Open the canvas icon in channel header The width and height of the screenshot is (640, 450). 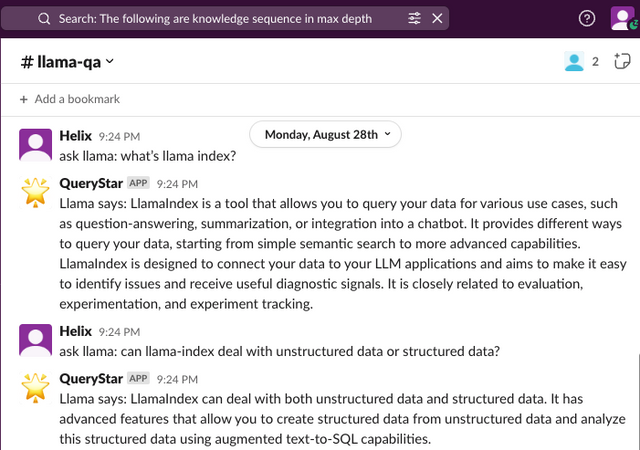tap(619, 62)
